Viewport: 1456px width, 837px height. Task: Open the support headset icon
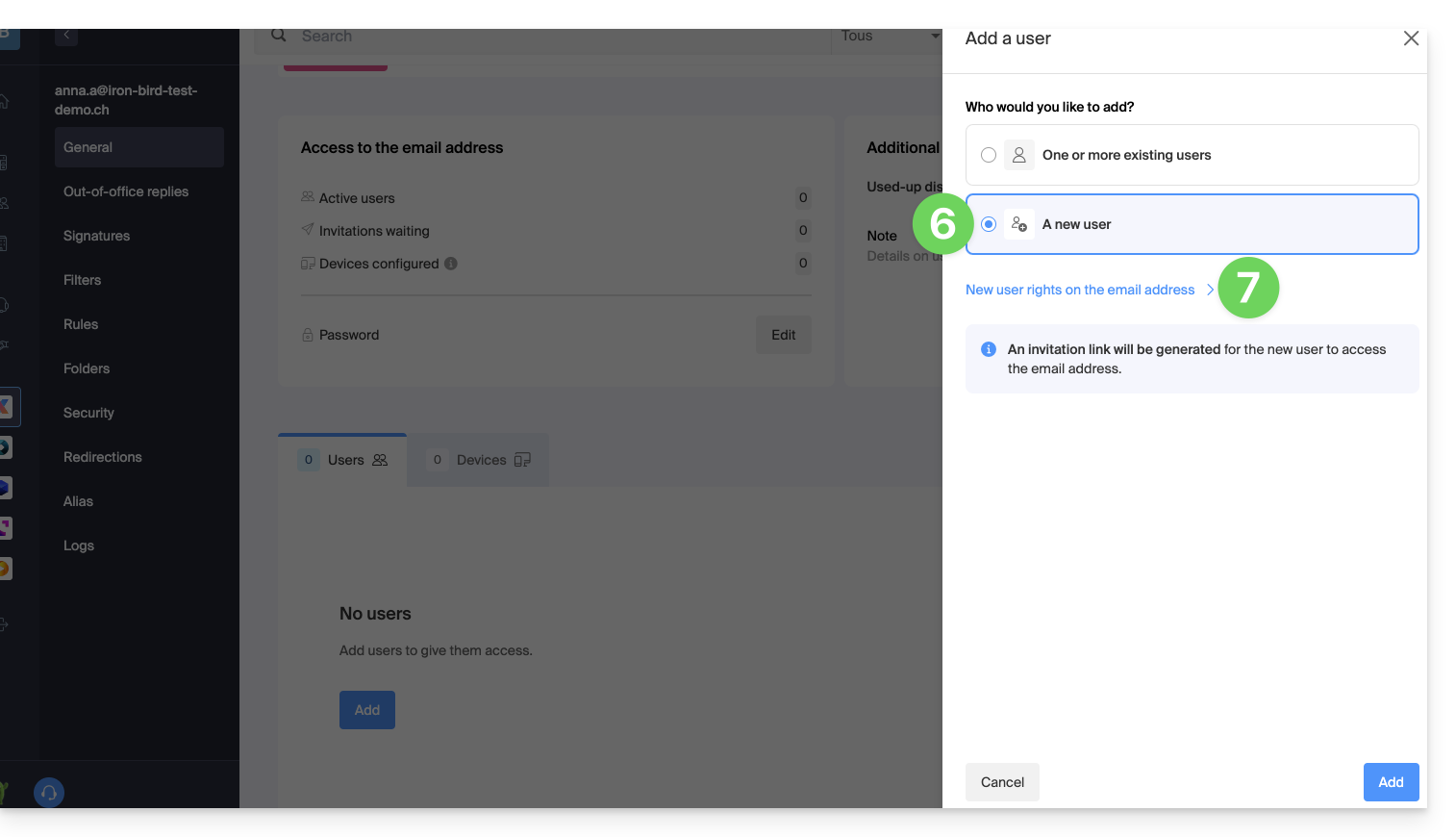point(49,793)
